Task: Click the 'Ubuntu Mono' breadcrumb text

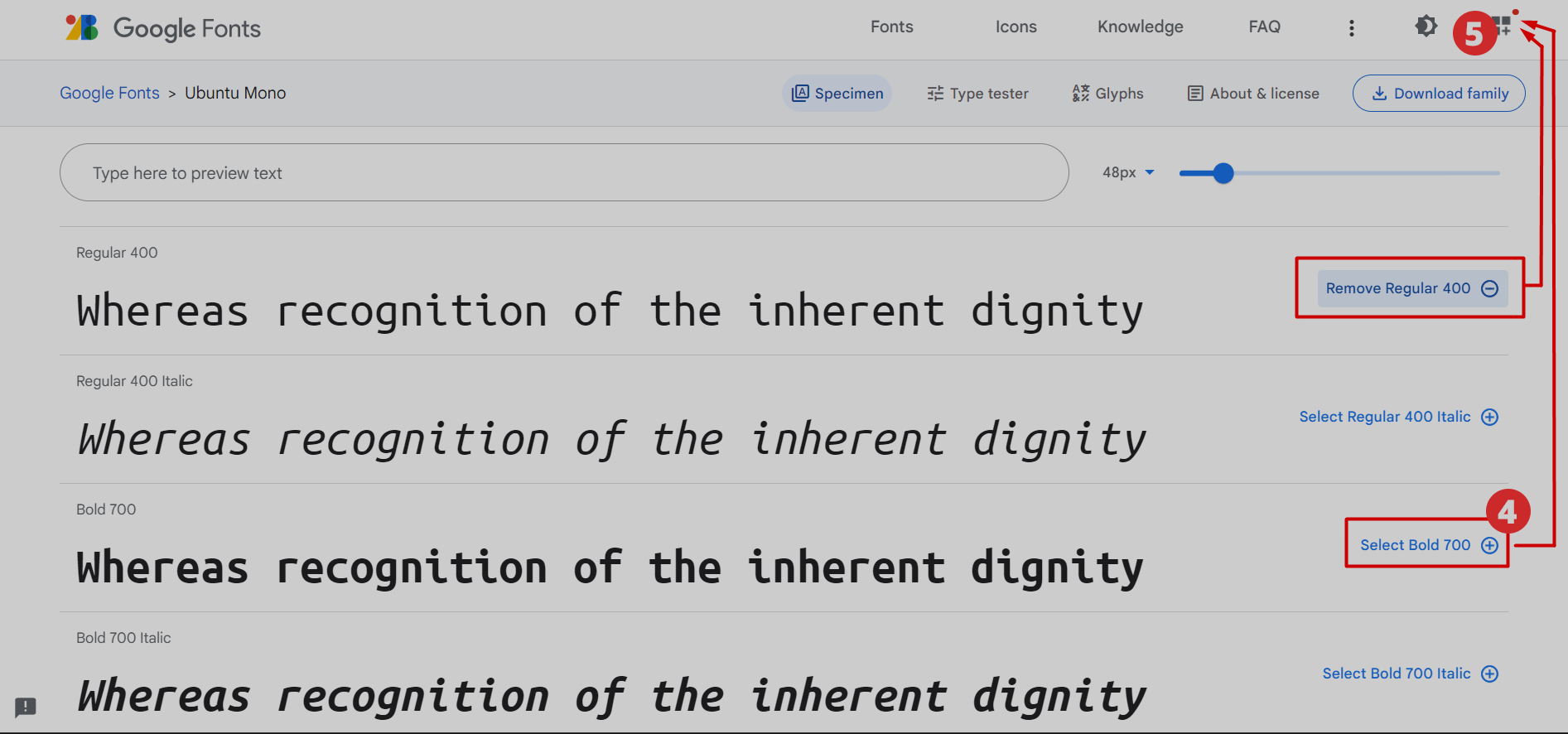Action: pos(235,93)
